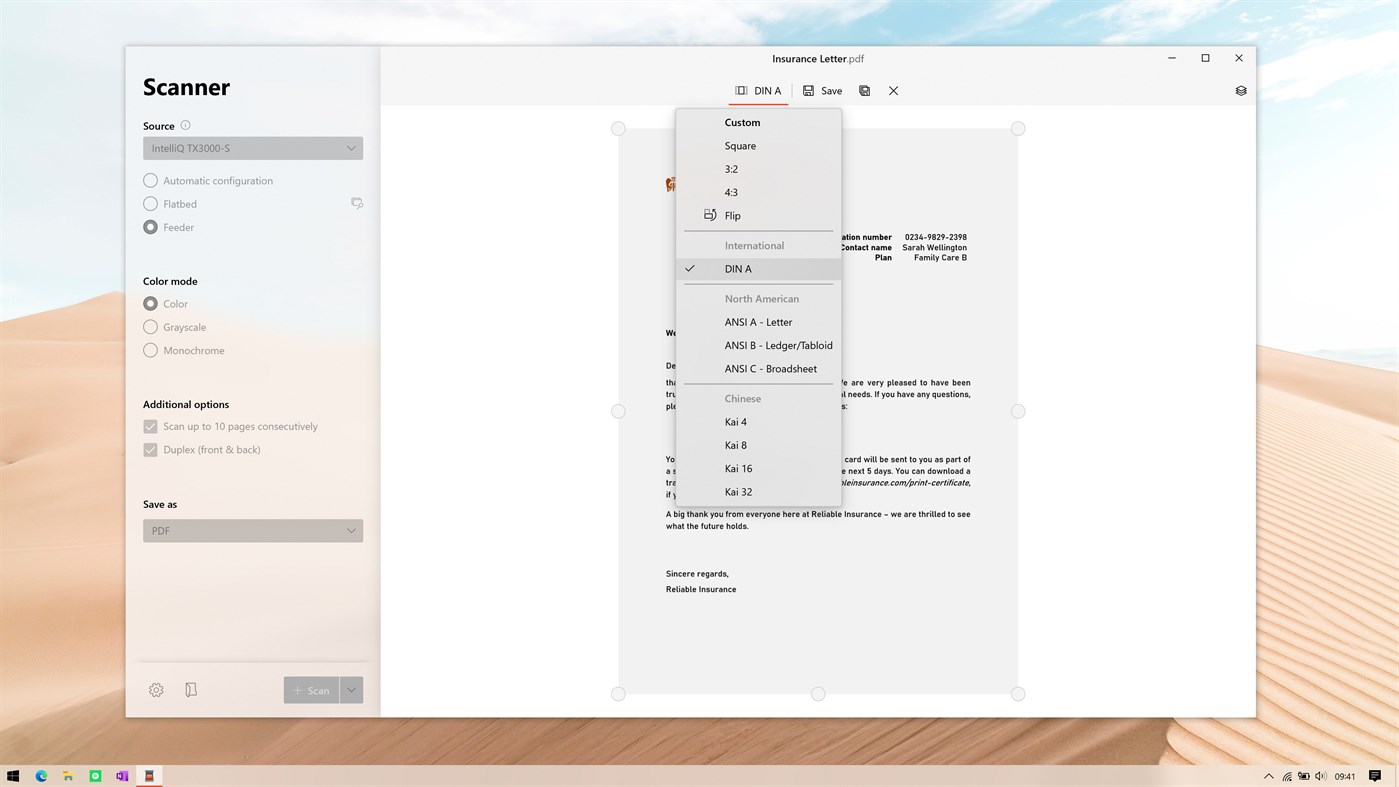Select Kai 16 paper format
Viewport: 1399px width, 787px height.
[758, 468]
